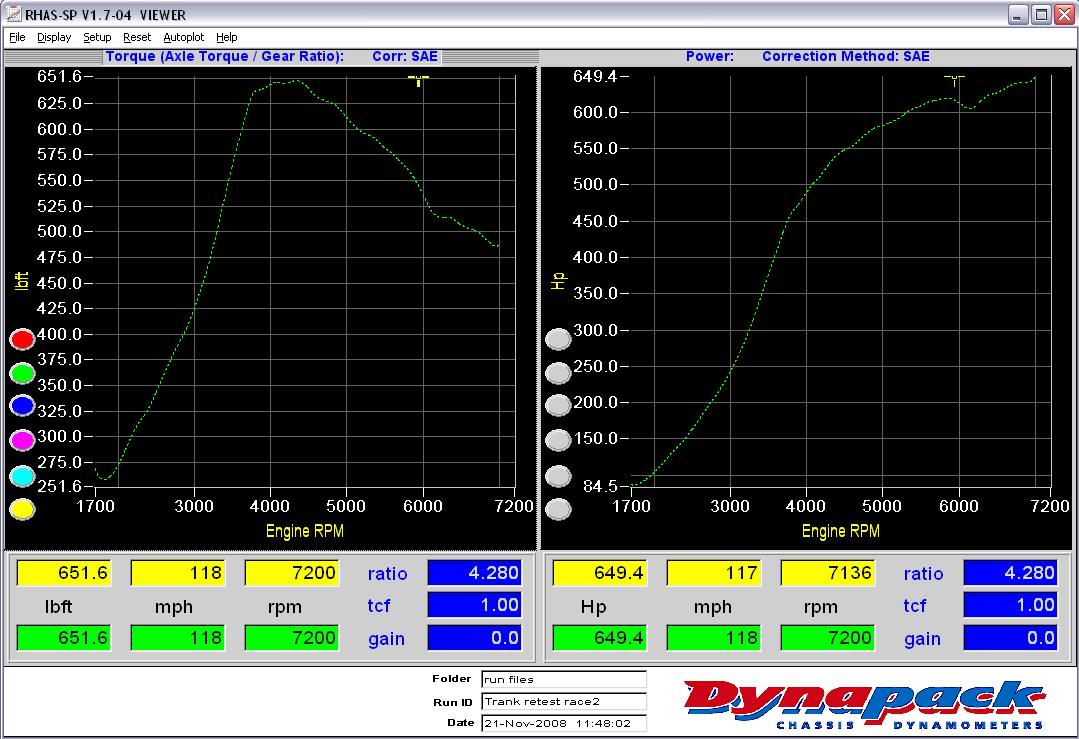
Task: Click the green 649.4 Hp value field
Action: tap(599, 638)
